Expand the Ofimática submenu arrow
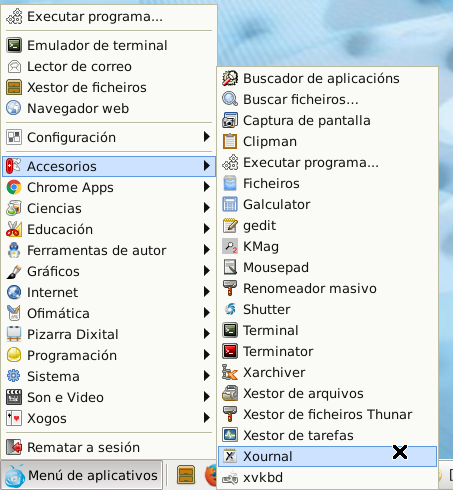Viewport: 453px width, 490px height. pos(207,313)
